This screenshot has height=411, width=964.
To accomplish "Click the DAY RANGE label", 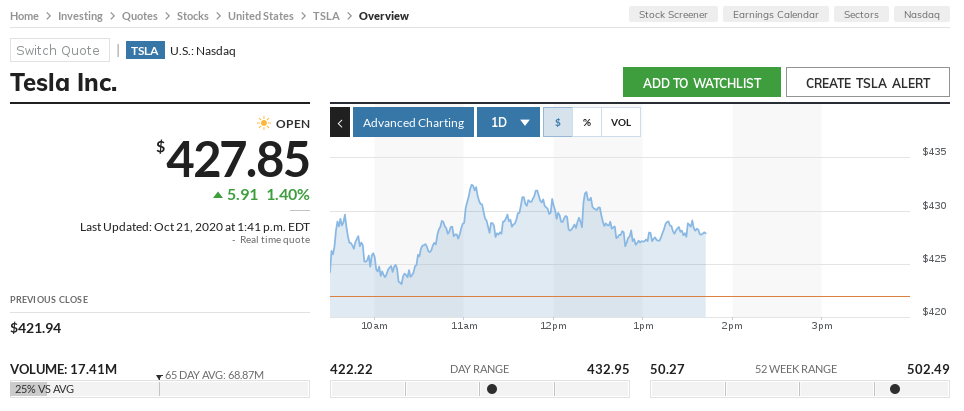I will pos(480,369).
